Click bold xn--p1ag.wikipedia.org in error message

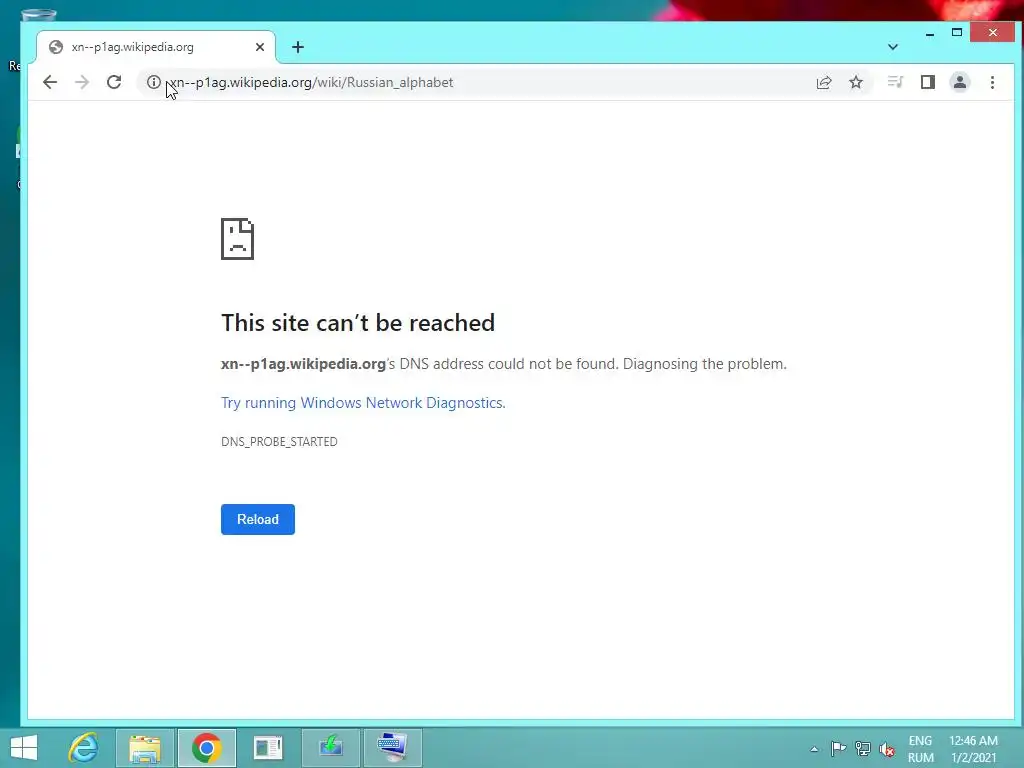click(303, 364)
